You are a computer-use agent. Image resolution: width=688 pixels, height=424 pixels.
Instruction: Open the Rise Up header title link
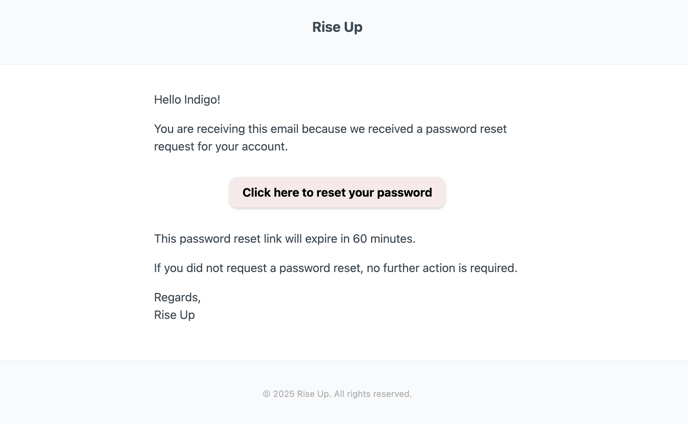(337, 27)
